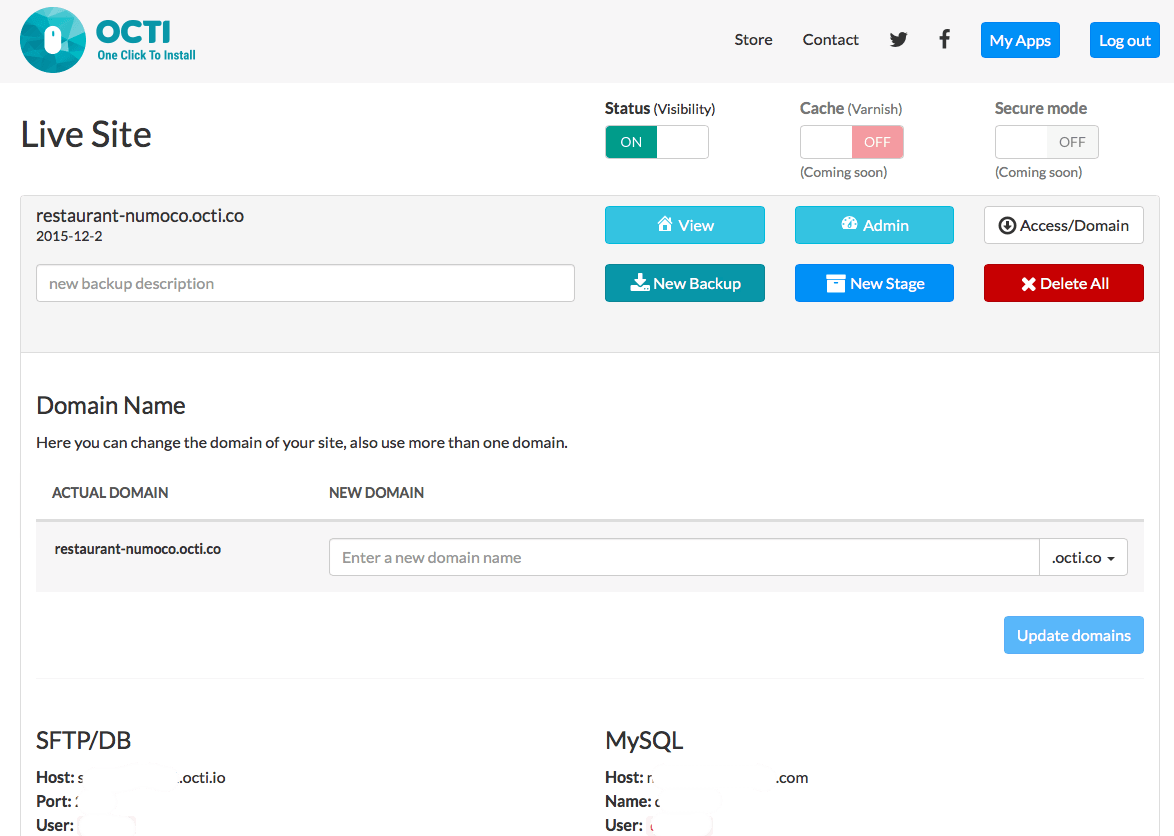Toggle the Secure mode switch
The height and width of the screenshot is (836, 1174).
click(1046, 142)
